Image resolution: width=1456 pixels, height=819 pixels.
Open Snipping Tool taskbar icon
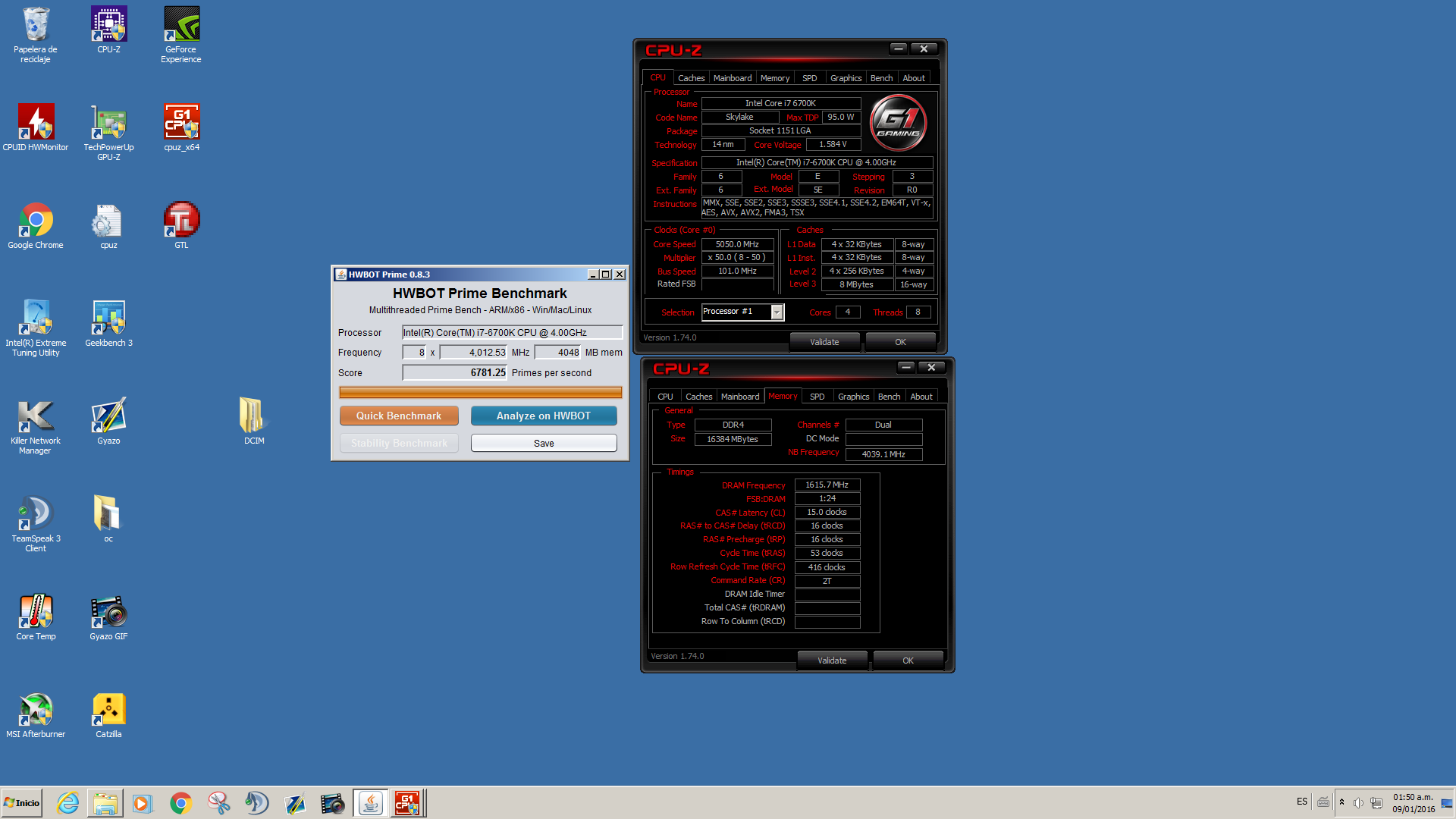(218, 803)
